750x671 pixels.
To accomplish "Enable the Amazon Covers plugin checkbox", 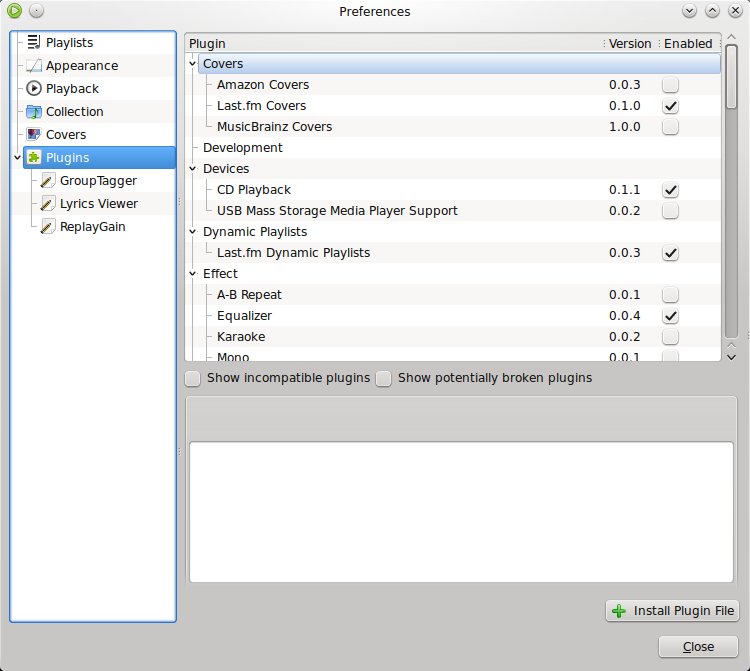I will [x=670, y=85].
